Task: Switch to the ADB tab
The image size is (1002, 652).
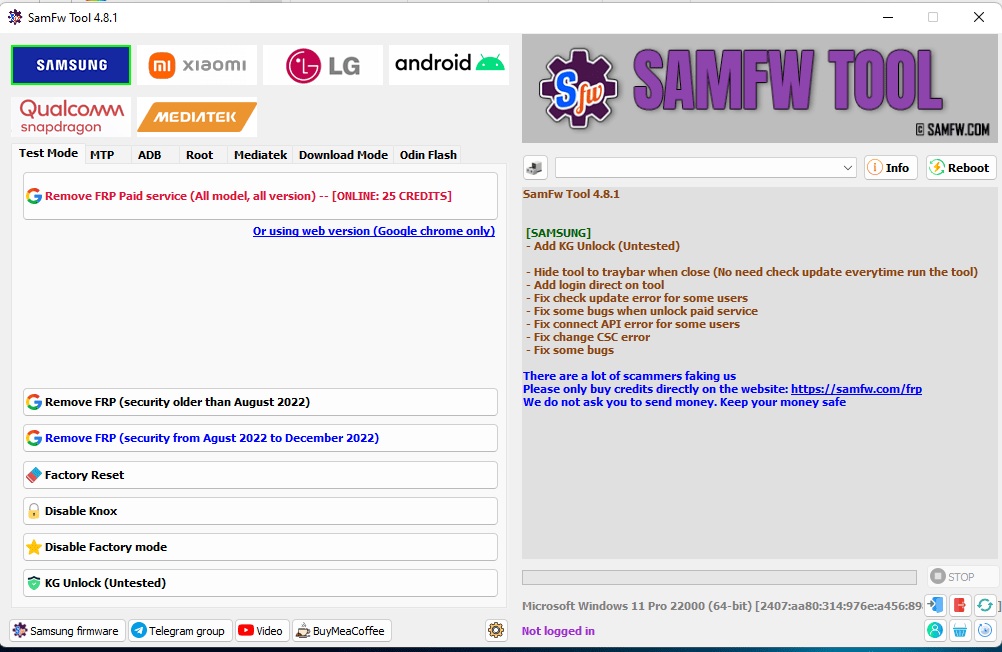Action: coord(151,155)
